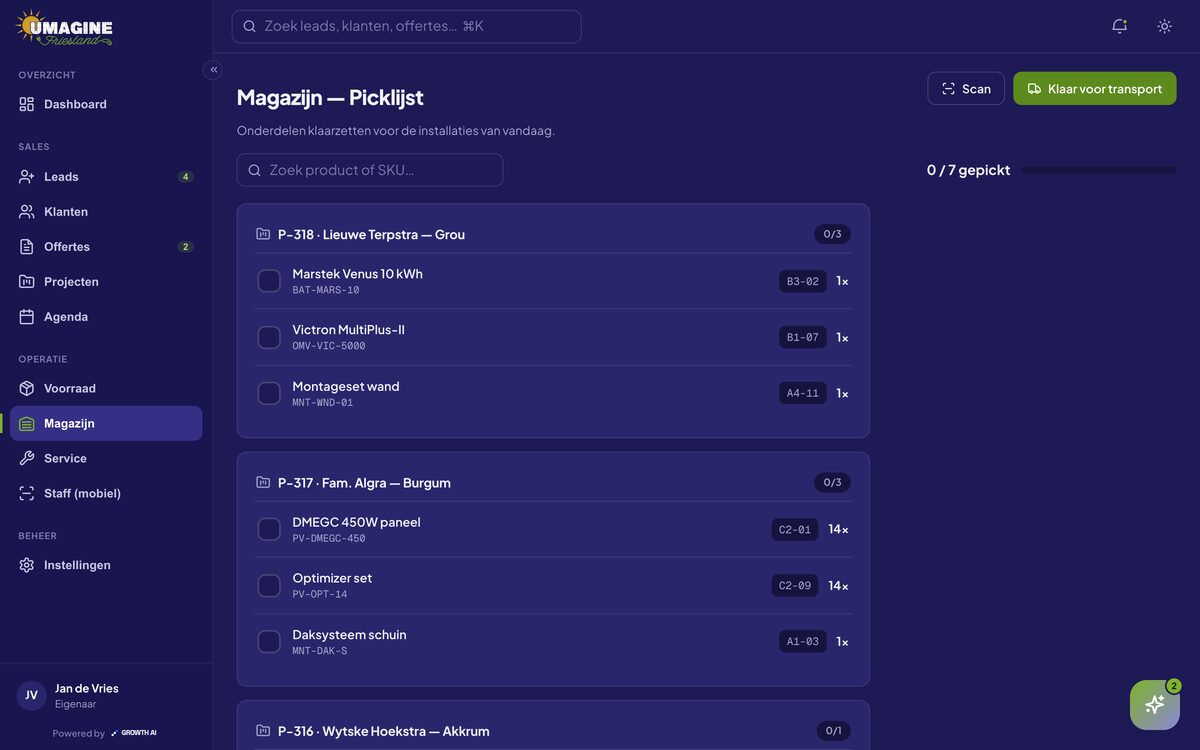The image size is (1200, 750).
Task: Toggle light theme sun icon
Action: click(1164, 26)
